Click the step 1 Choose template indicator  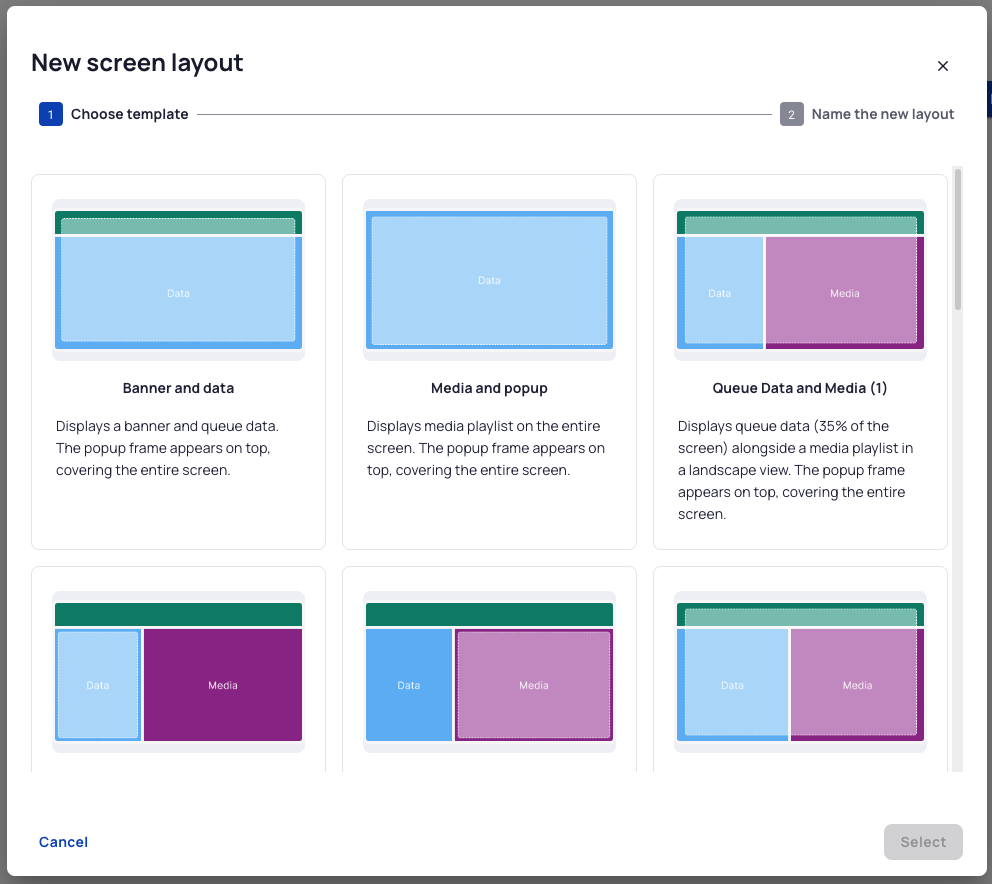(x=114, y=114)
